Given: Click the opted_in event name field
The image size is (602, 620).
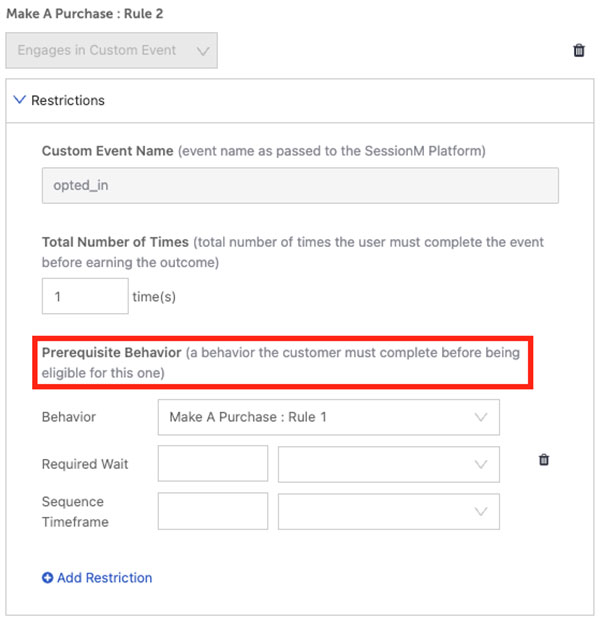Looking at the screenshot, I should click(x=300, y=186).
